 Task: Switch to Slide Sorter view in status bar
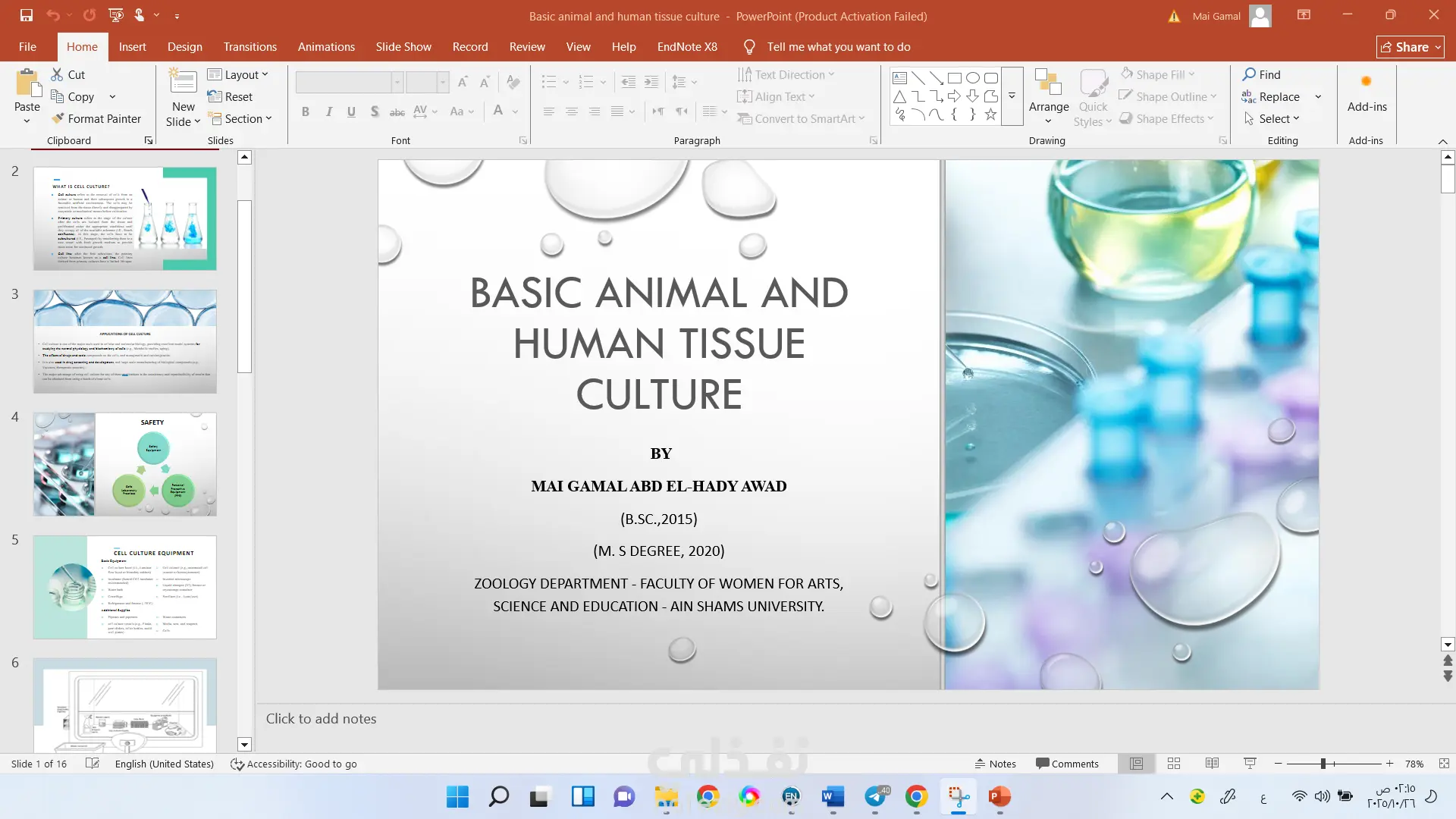coord(1174,764)
